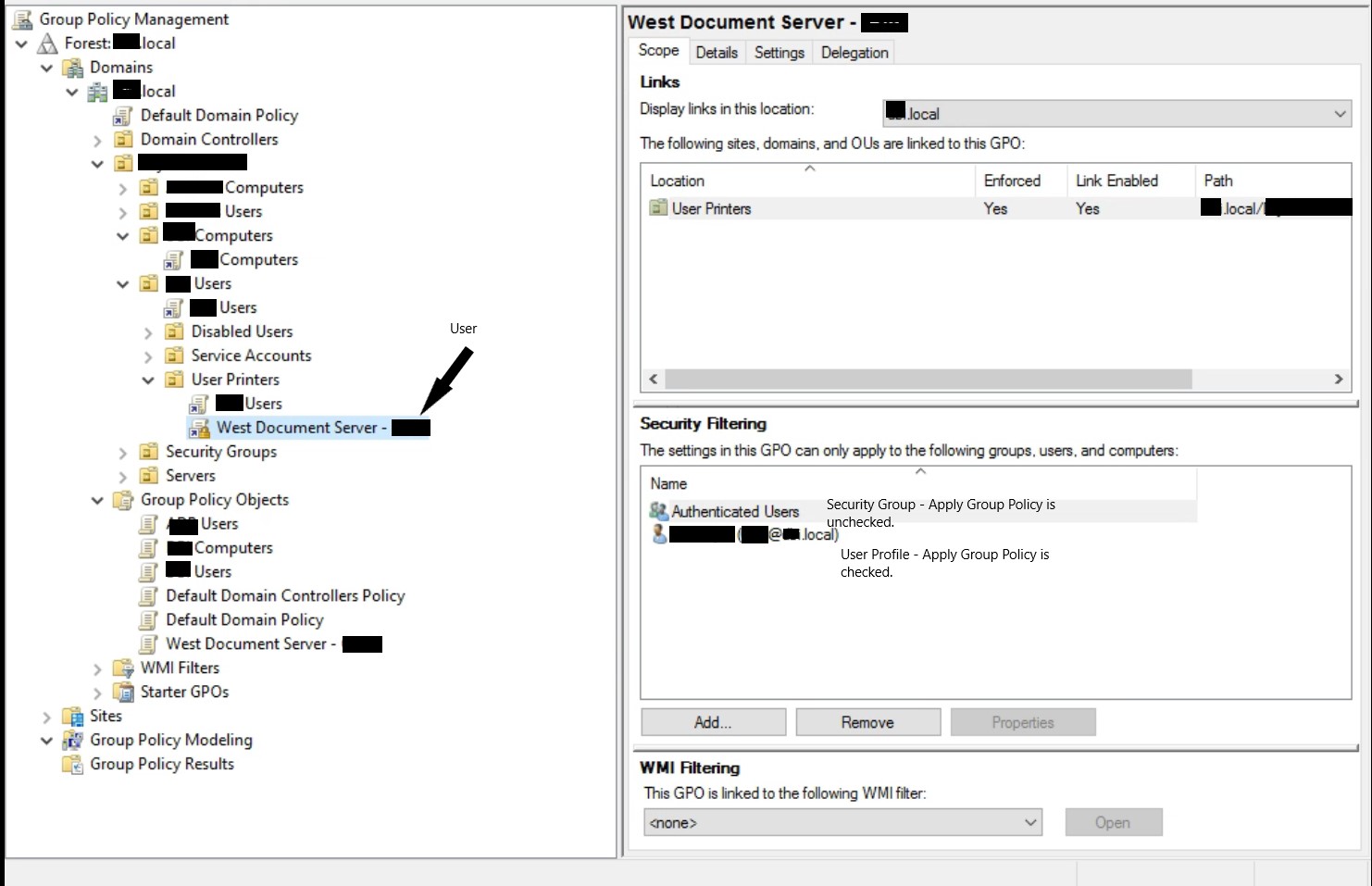Screen dimensions: 1372x886
Task: Expand the Security Groups tree node
Action: coord(121,452)
